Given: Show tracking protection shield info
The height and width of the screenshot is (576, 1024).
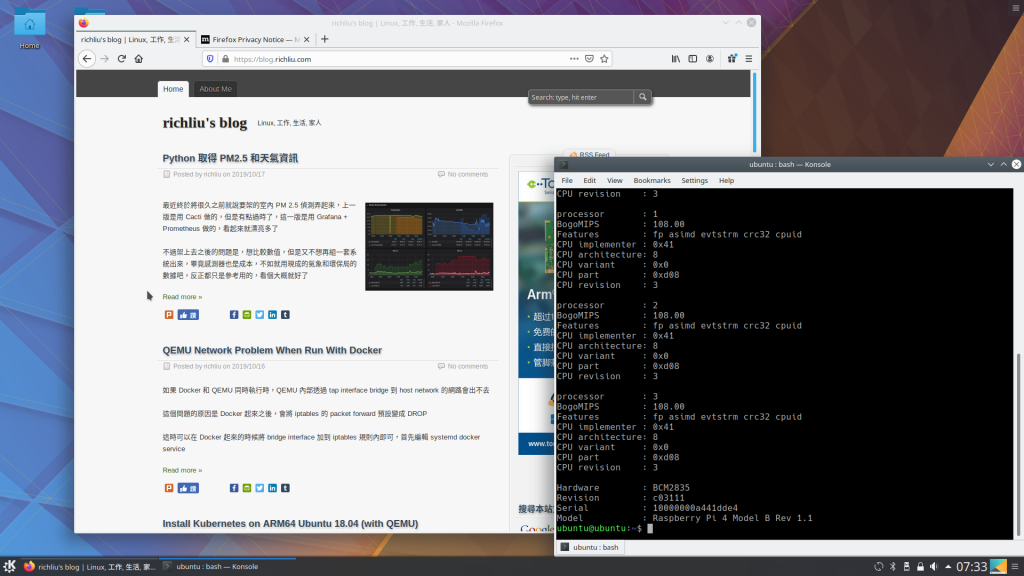Looking at the screenshot, I should 210,59.
